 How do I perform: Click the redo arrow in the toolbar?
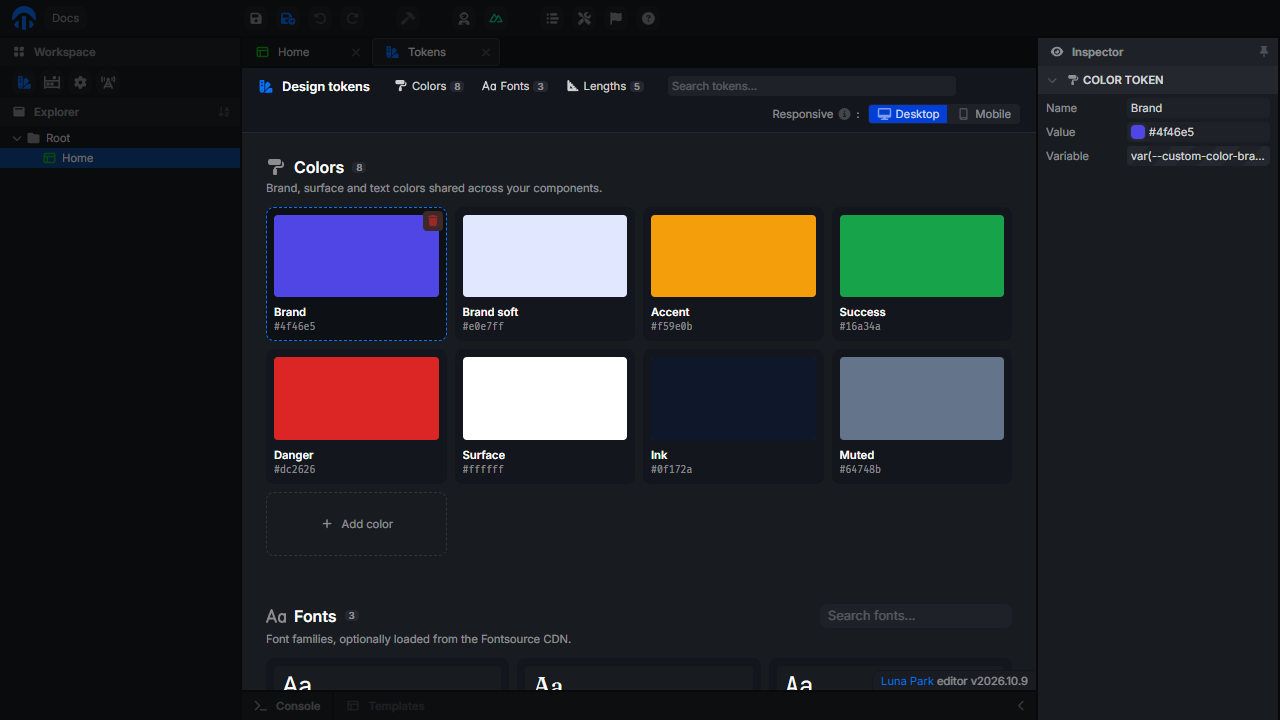click(x=352, y=18)
